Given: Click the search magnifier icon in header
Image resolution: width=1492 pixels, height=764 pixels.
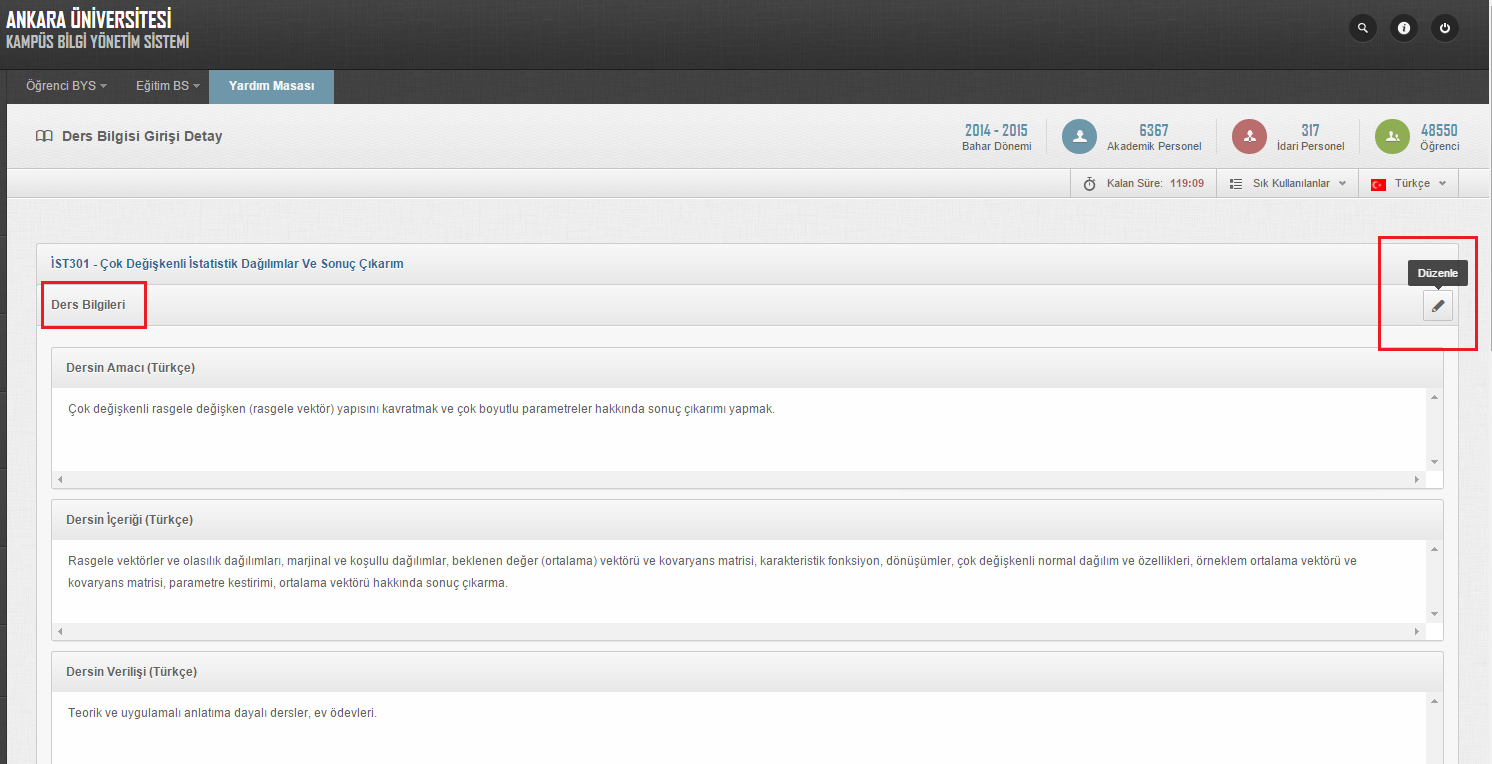Looking at the screenshot, I should click(x=1363, y=28).
